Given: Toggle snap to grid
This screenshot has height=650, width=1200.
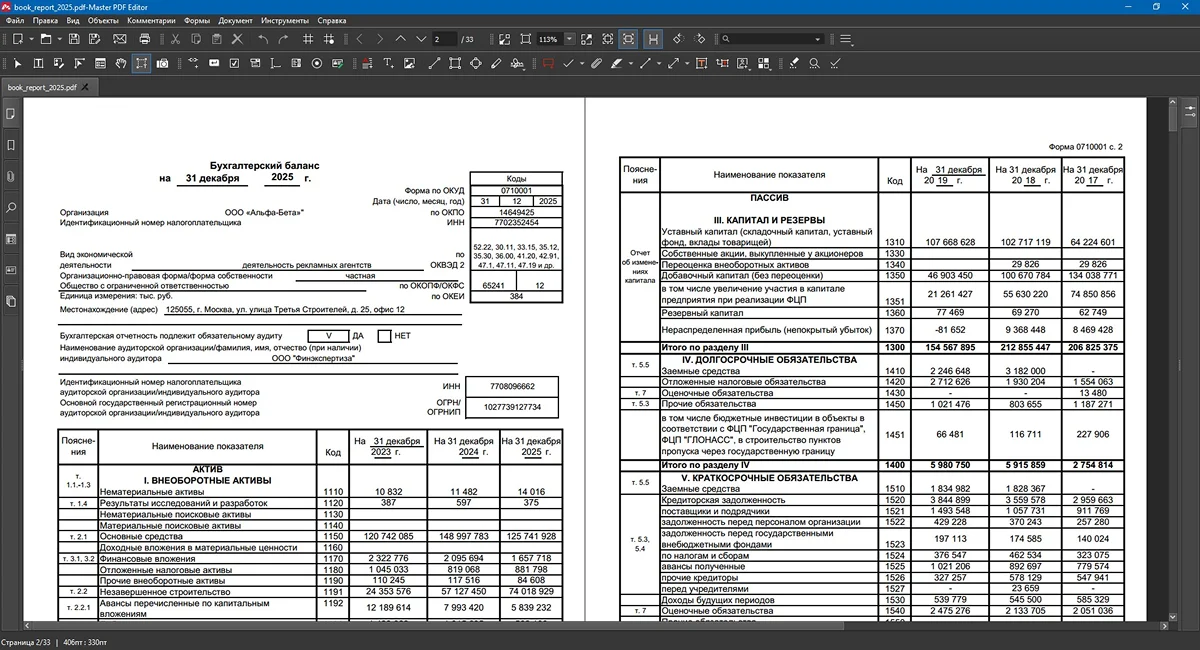Looking at the screenshot, I should (330, 39).
